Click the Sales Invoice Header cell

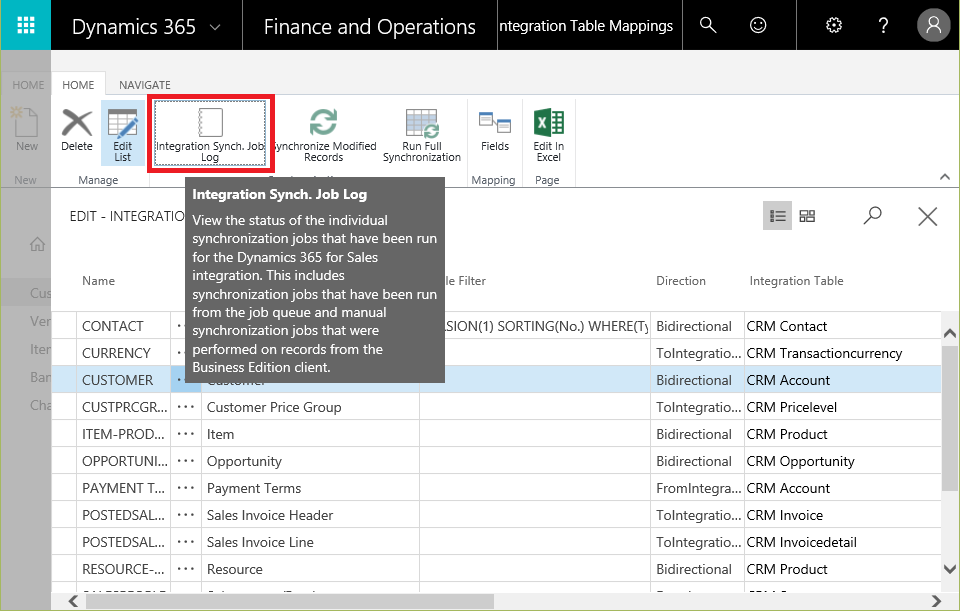[310, 515]
